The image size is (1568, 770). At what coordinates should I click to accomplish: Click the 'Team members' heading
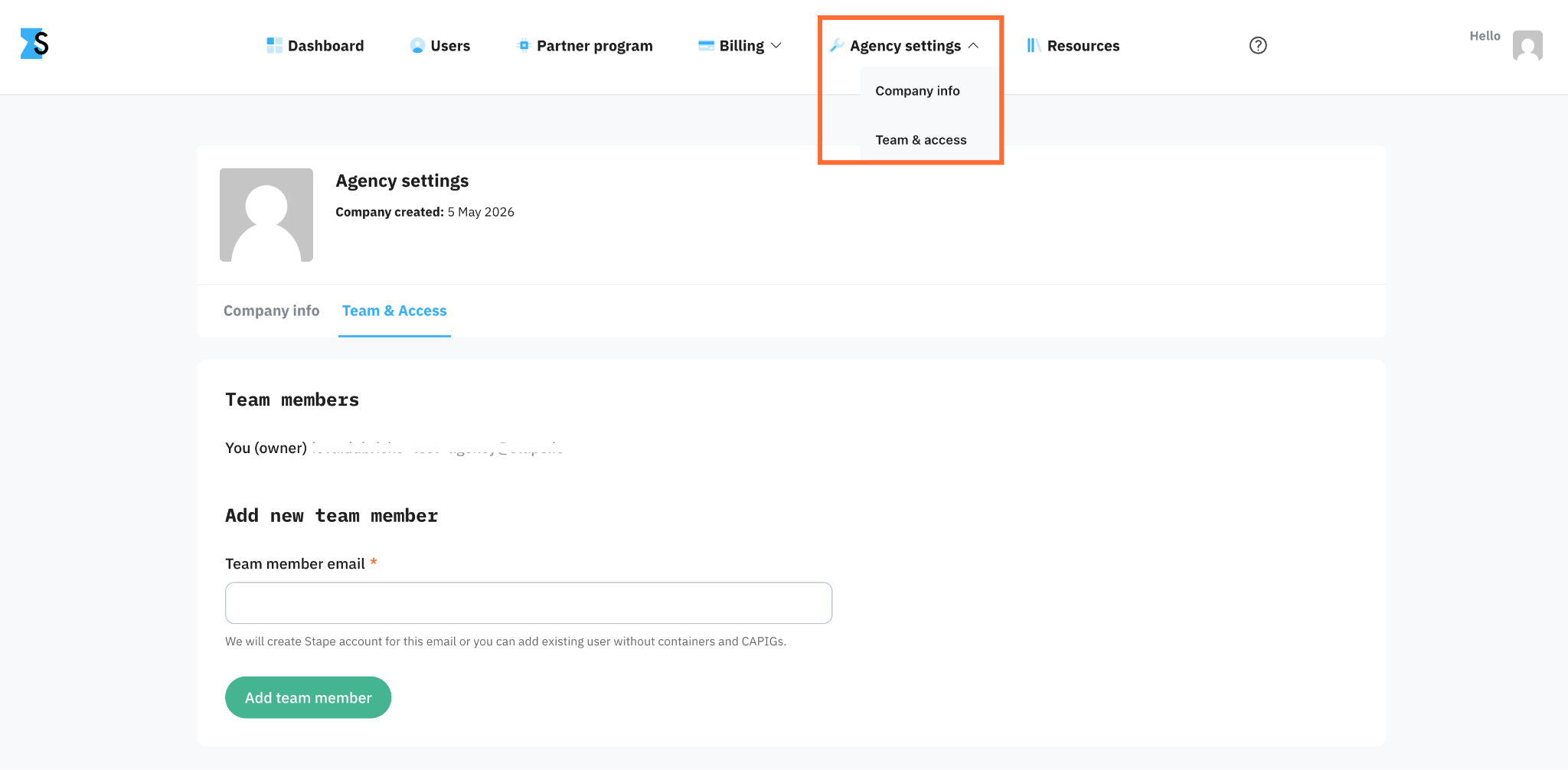pos(292,400)
